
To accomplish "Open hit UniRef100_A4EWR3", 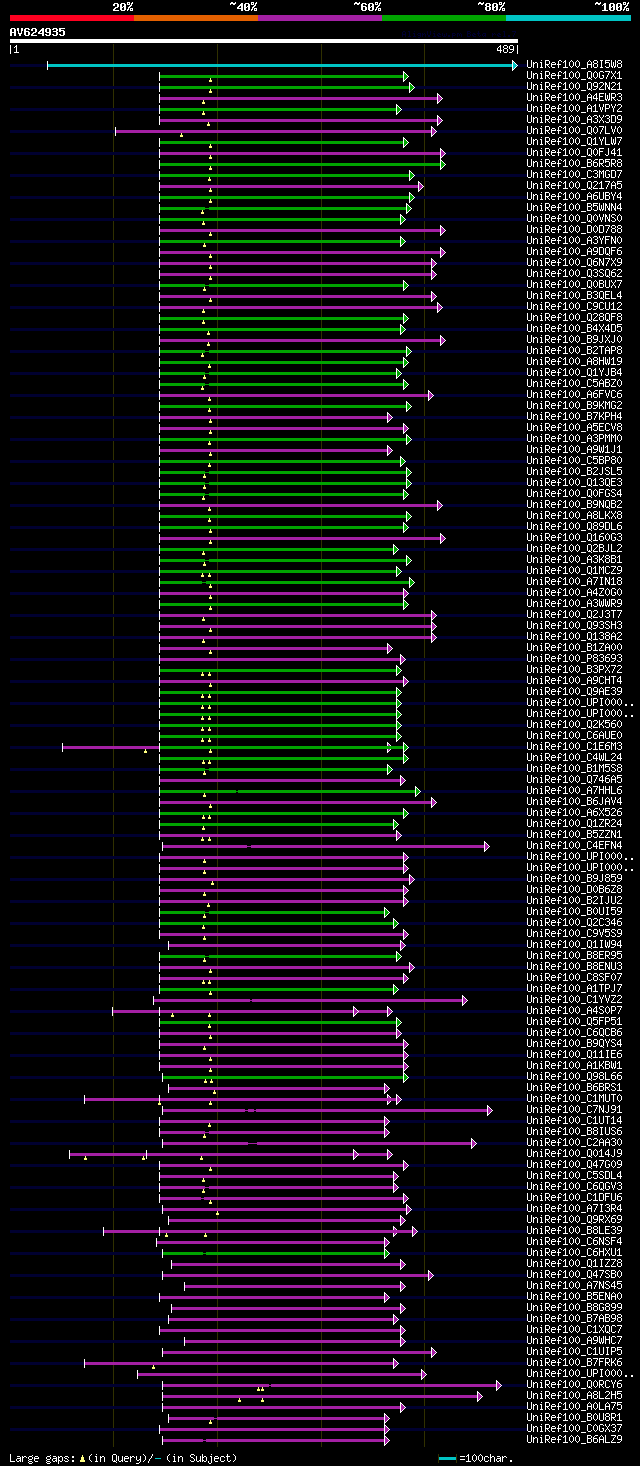I will click(x=574, y=98).
